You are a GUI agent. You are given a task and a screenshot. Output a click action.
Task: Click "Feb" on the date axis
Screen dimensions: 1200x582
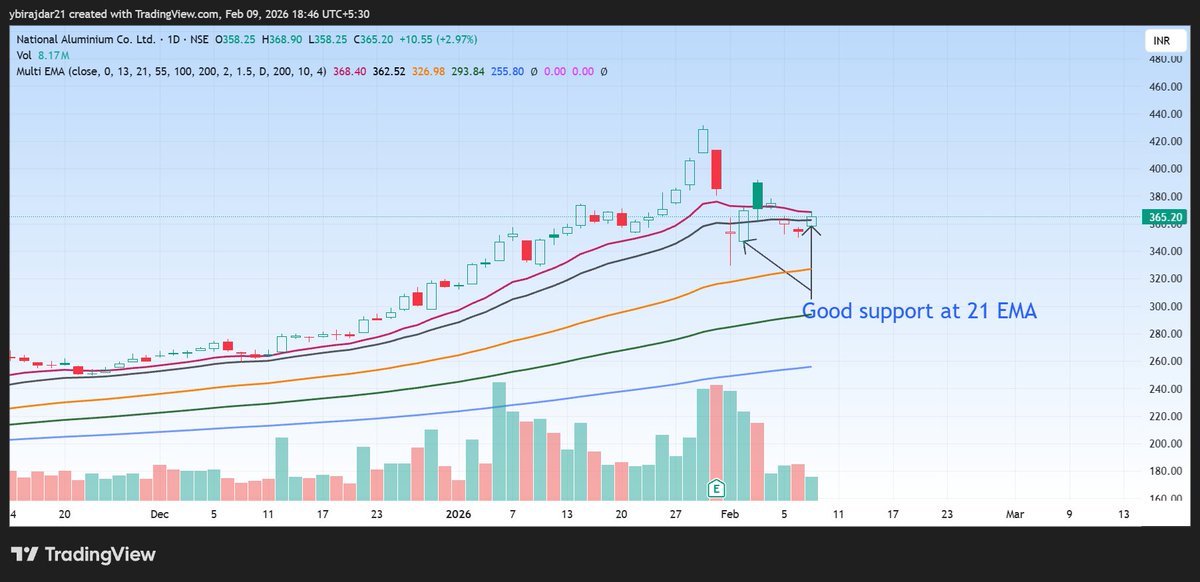pos(729,513)
